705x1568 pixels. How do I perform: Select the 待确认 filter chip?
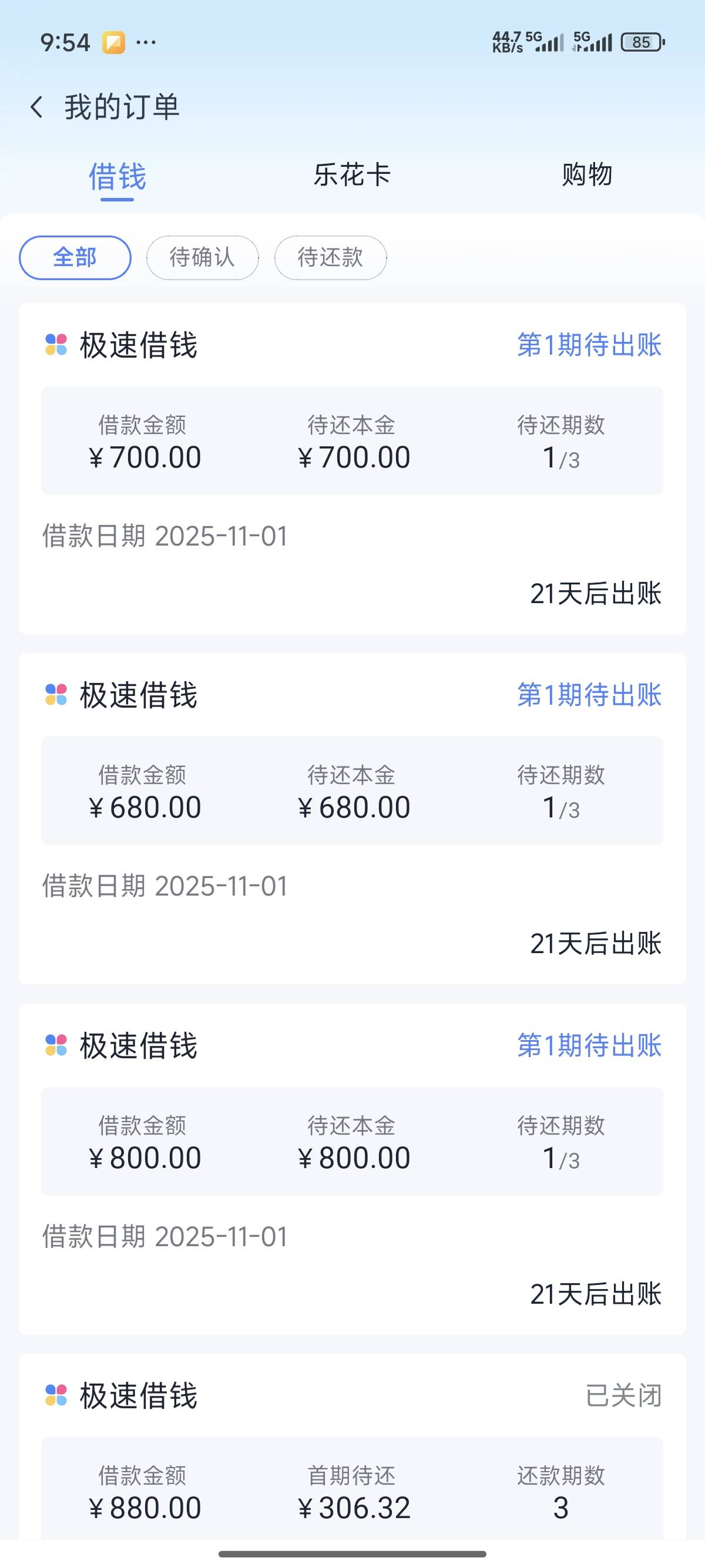click(x=202, y=257)
